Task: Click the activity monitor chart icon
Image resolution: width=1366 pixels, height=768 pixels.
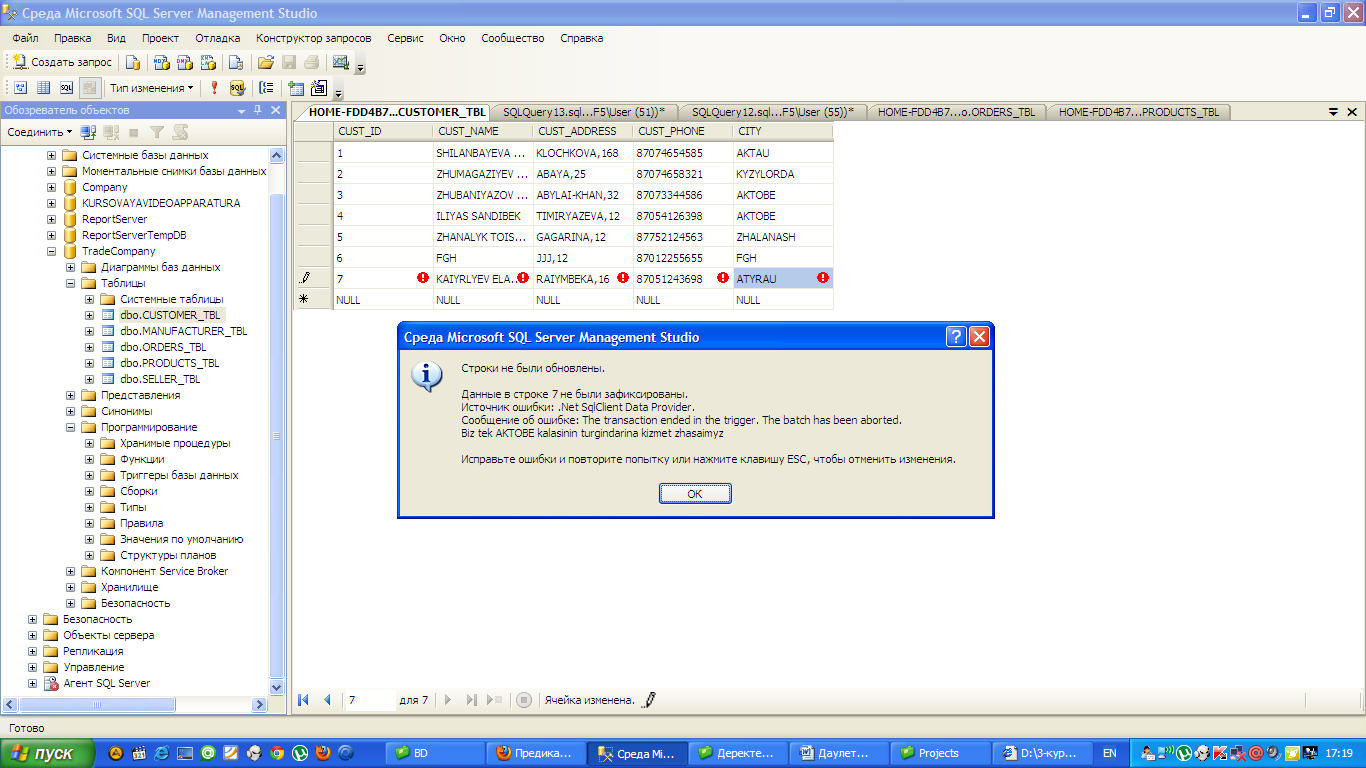Action: pos(340,62)
